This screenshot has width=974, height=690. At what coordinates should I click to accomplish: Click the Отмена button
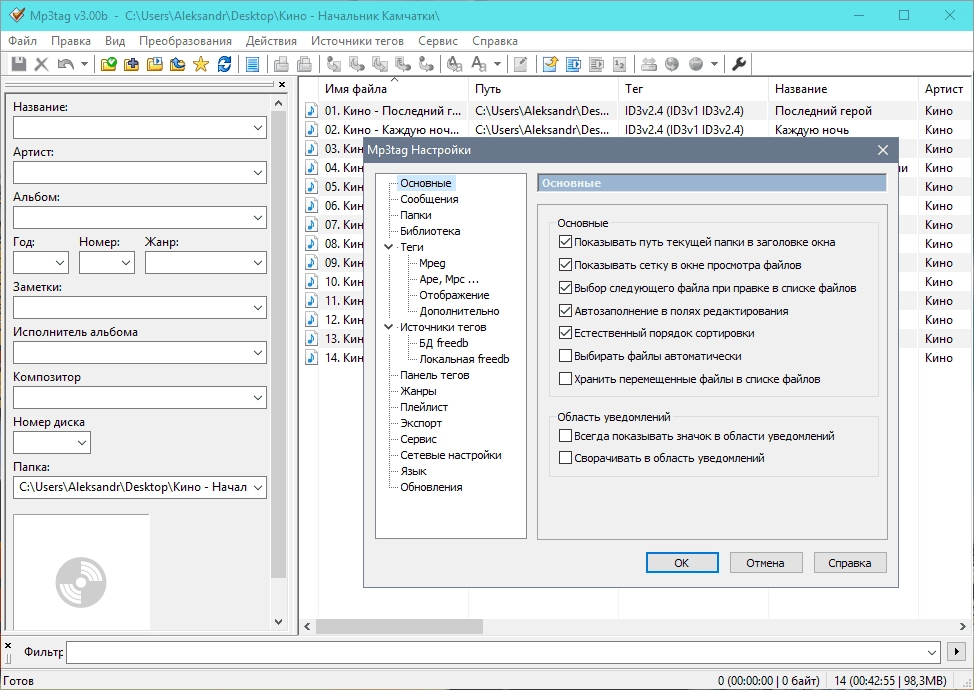click(765, 563)
